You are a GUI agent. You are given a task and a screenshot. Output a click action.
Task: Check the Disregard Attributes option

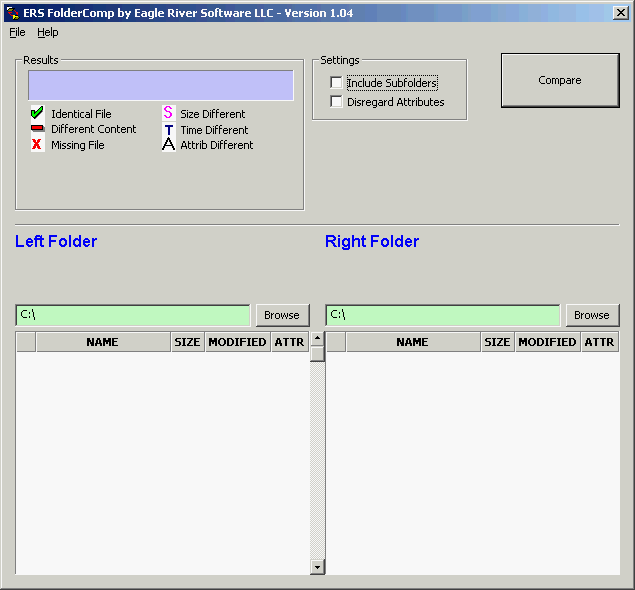click(x=336, y=101)
